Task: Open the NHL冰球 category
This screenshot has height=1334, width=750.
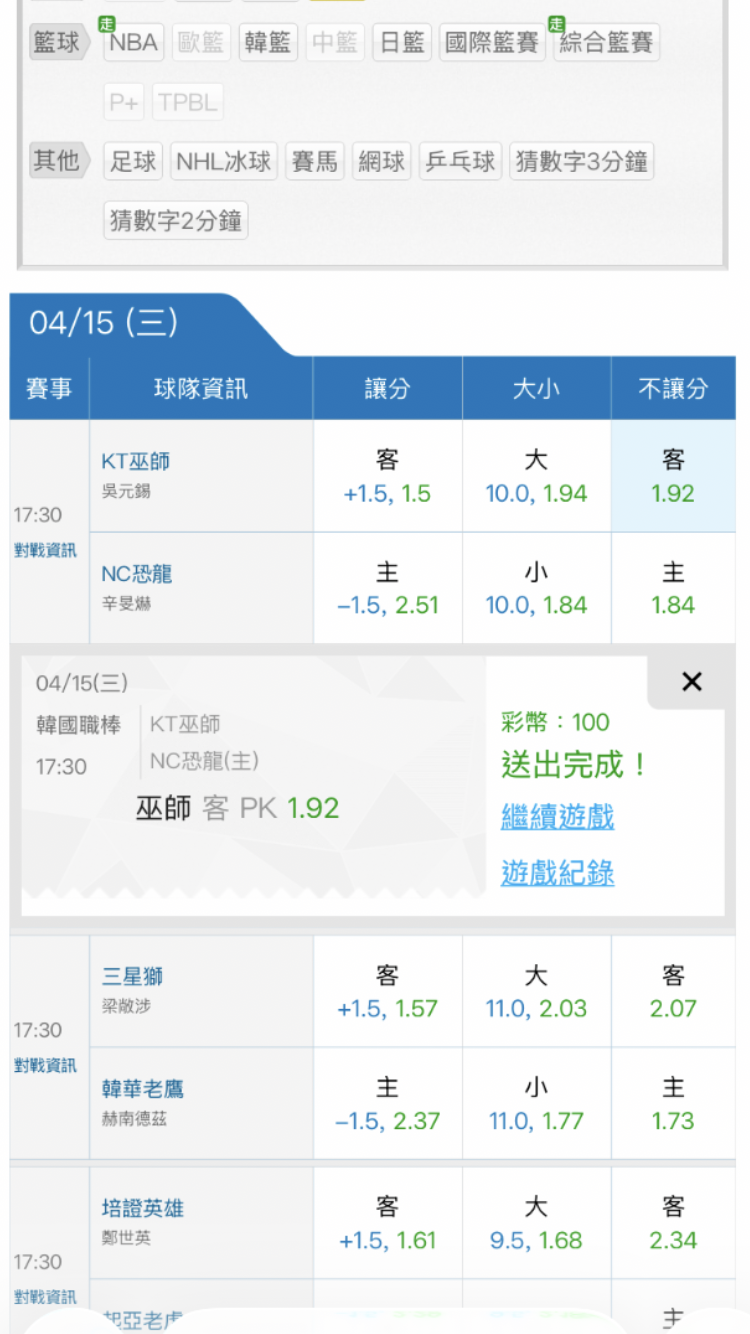Action: 223,161
